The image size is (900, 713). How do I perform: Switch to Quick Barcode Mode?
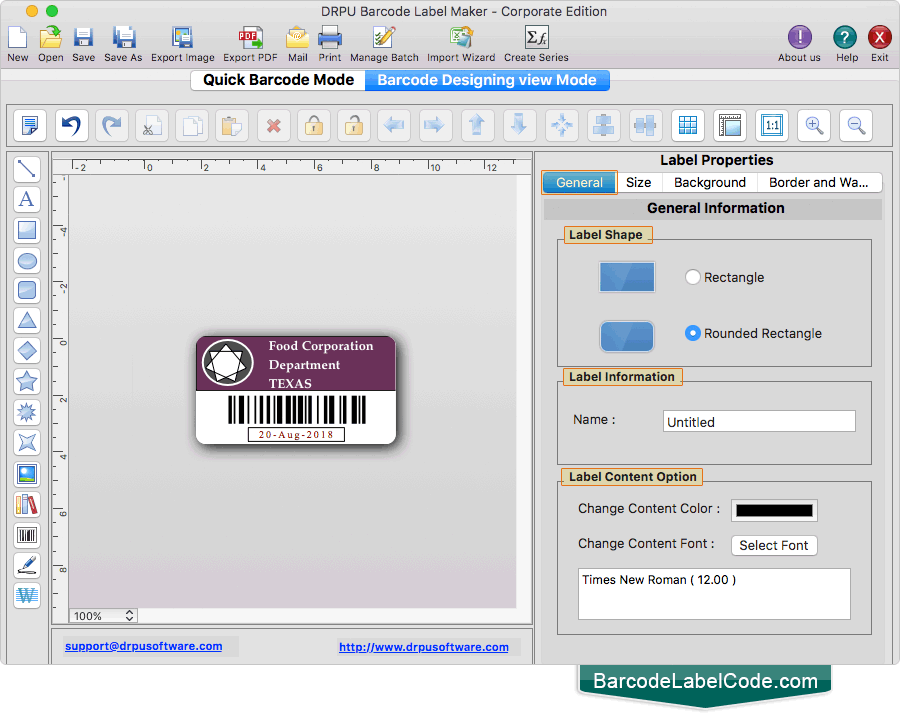point(278,80)
